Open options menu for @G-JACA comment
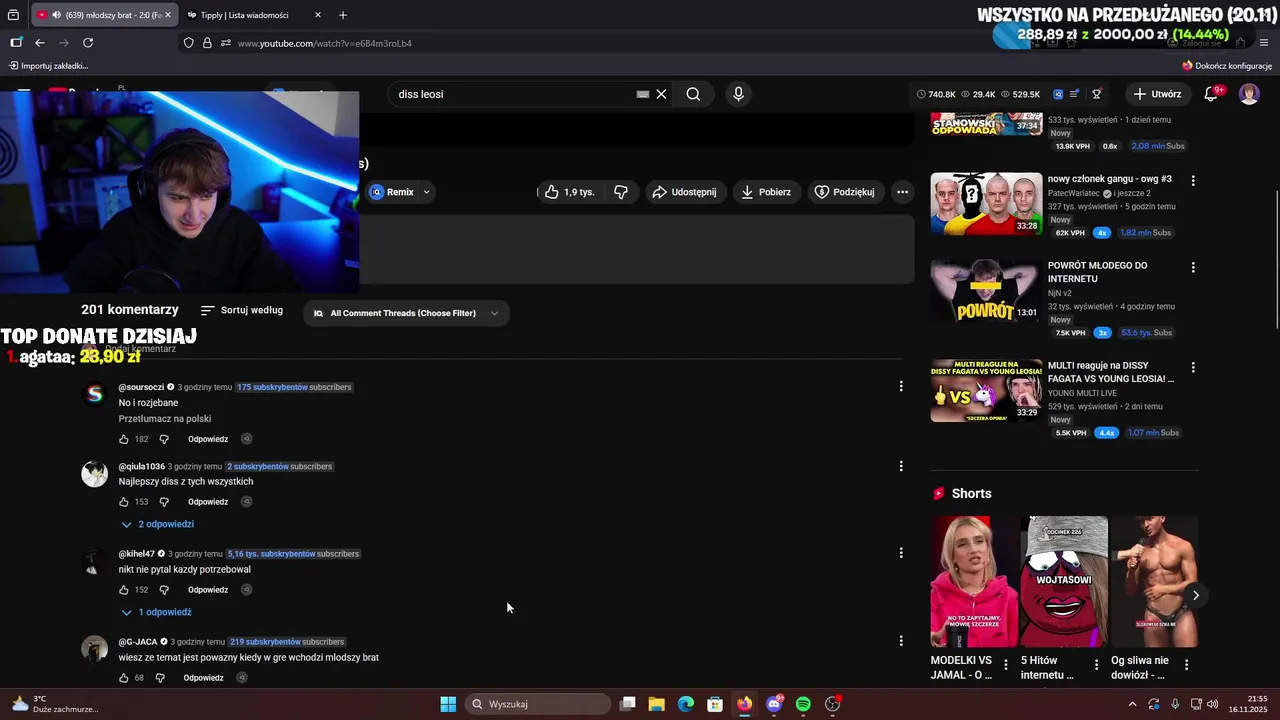Image resolution: width=1280 pixels, height=720 pixels. 901,641
